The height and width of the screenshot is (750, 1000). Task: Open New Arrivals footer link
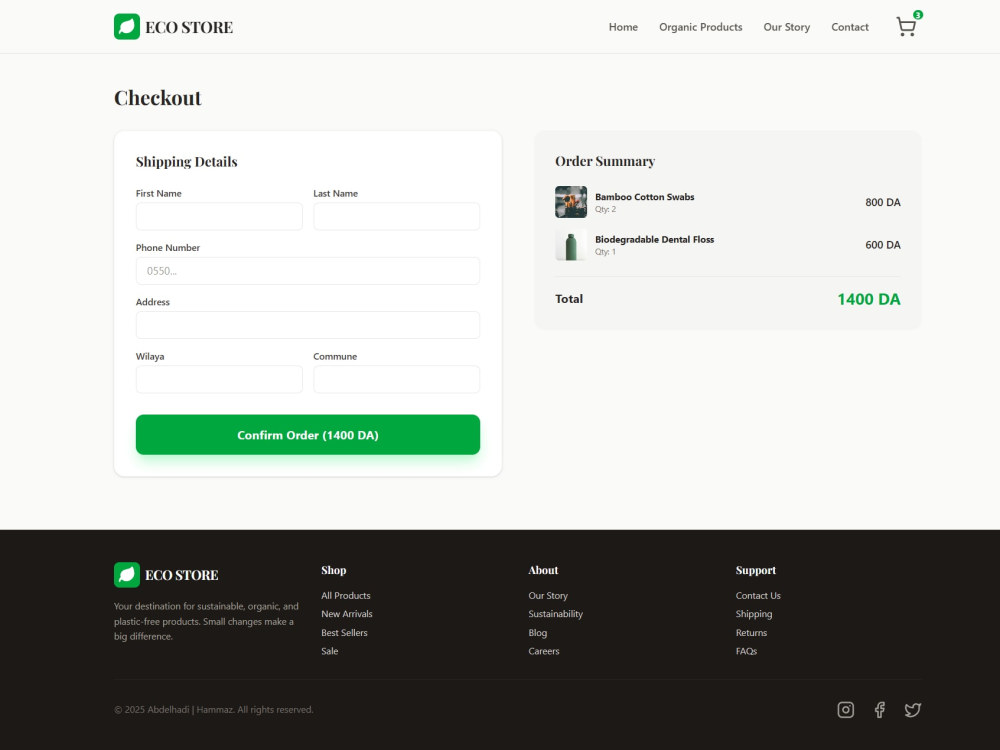(x=346, y=614)
